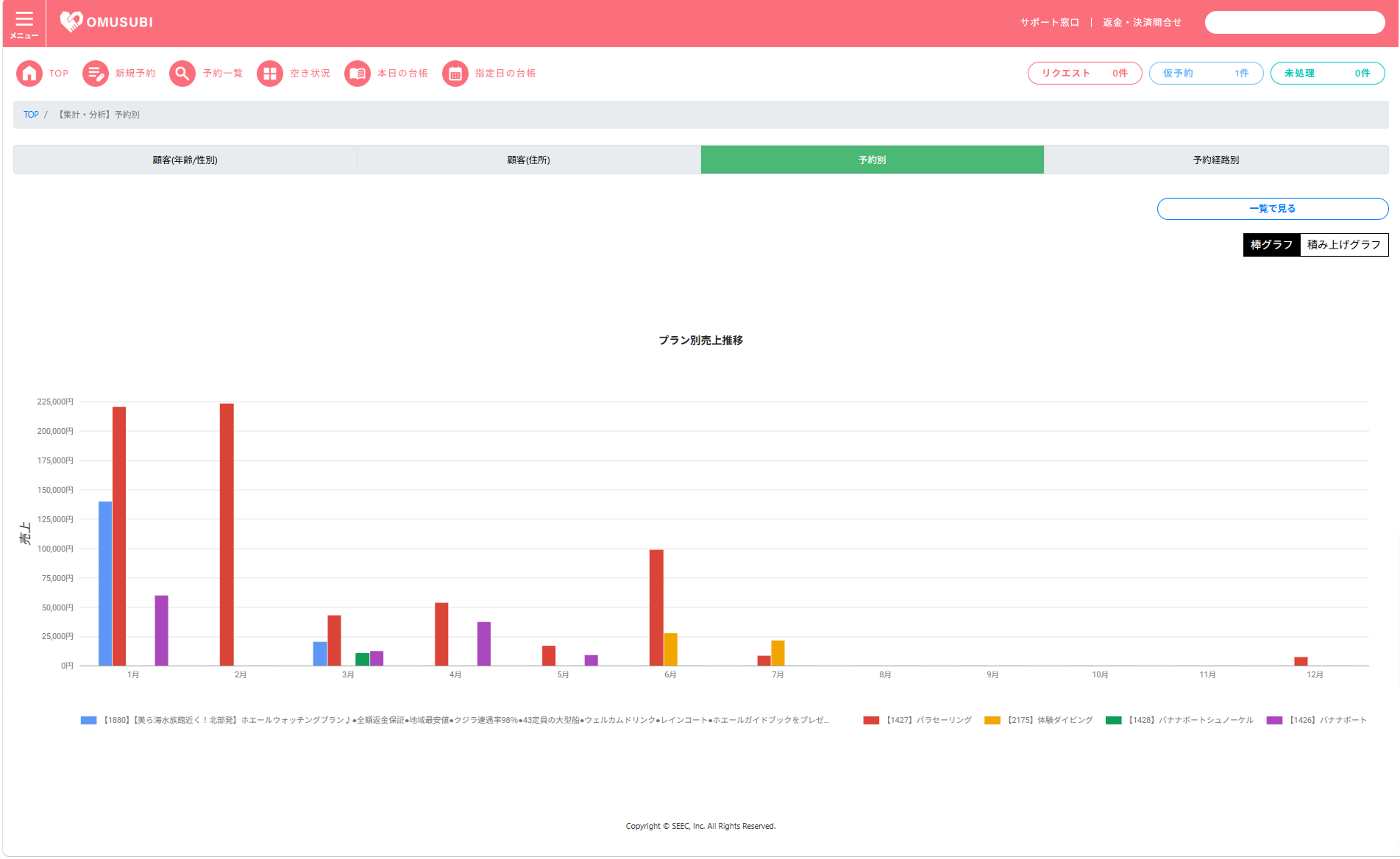Select the 顧客(住所) tab
Viewport: 1400px width, 859px height.
tap(529, 160)
